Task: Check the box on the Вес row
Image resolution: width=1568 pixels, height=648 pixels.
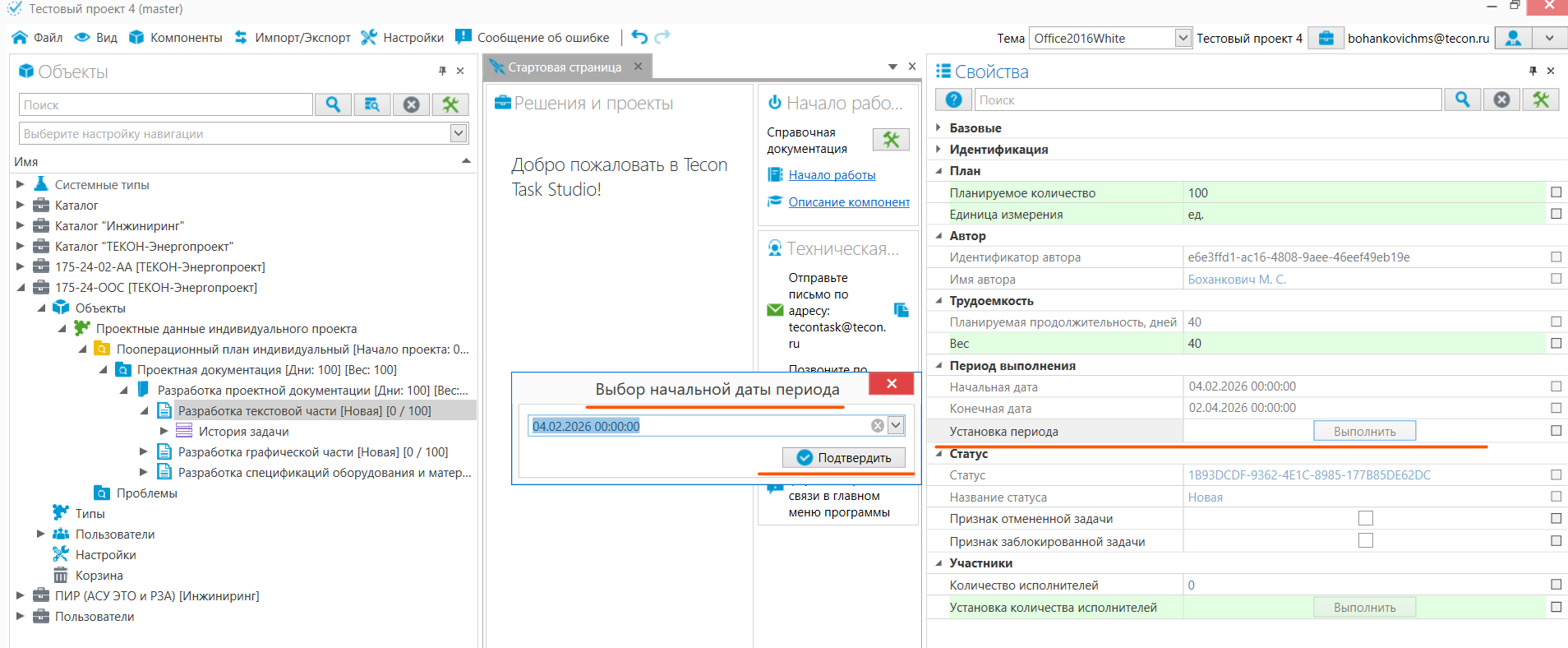Action: click(1556, 343)
